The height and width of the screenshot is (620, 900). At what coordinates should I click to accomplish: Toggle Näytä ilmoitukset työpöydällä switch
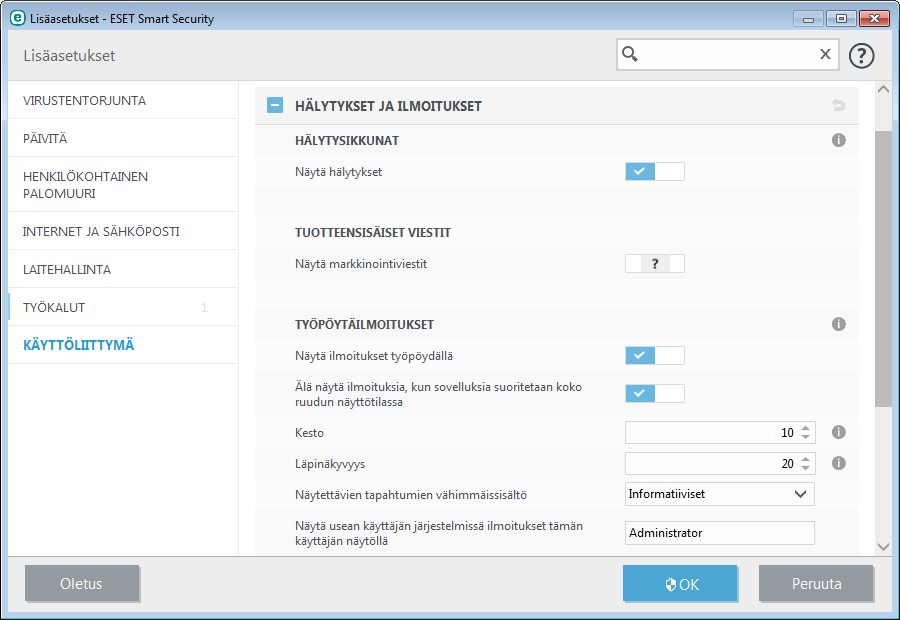(x=654, y=355)
